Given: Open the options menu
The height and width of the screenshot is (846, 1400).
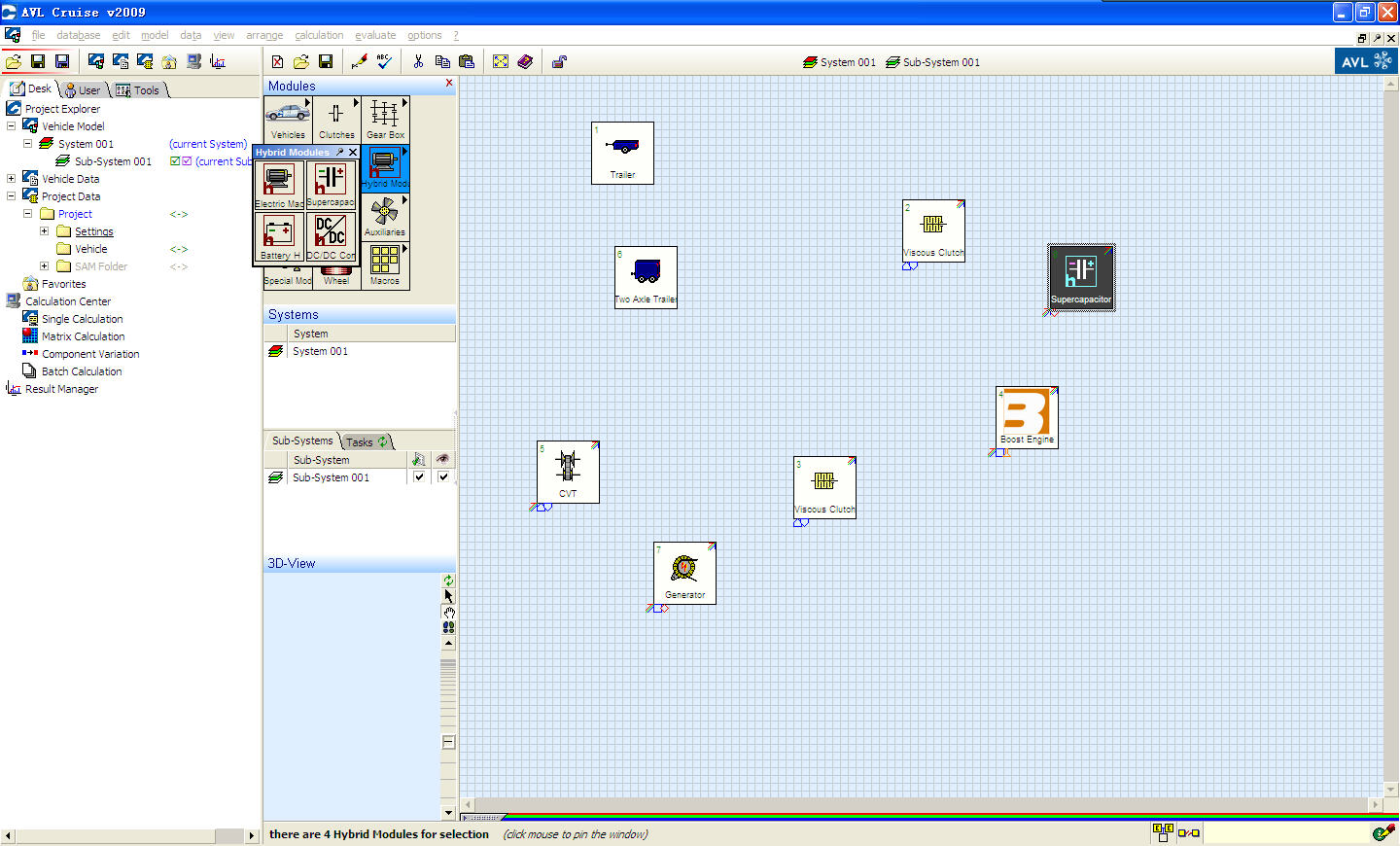Looking at the screenshot, I should click(424, 35).
